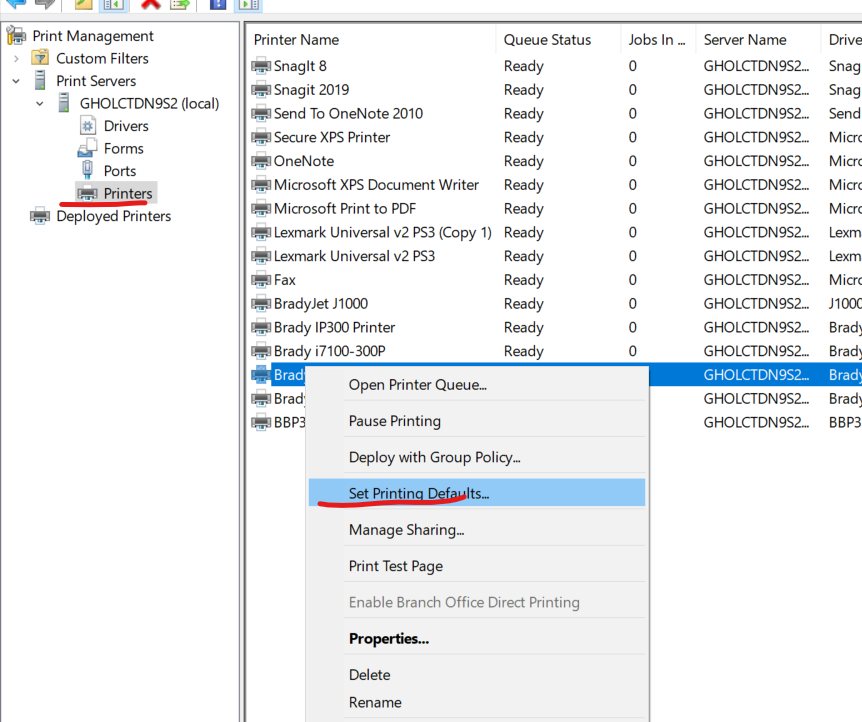Collapse the GHOLCTDN9S2 (local) server node
Image resolution: width=862 pixels, height=722 pixels.
tap(40, 103)
